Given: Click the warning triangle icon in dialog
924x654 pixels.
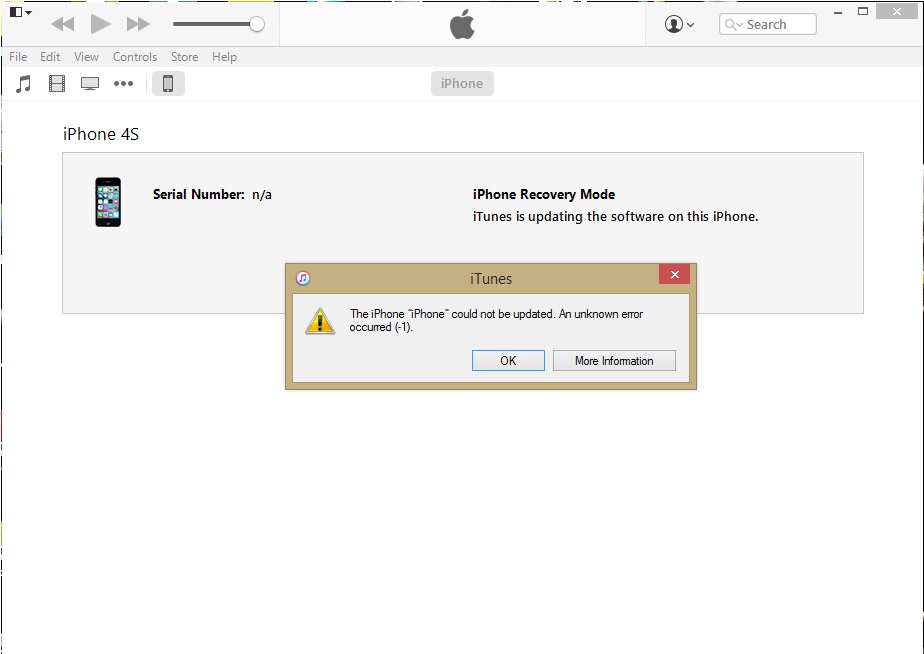Looking at the screenshot, I should coord(320,321).
